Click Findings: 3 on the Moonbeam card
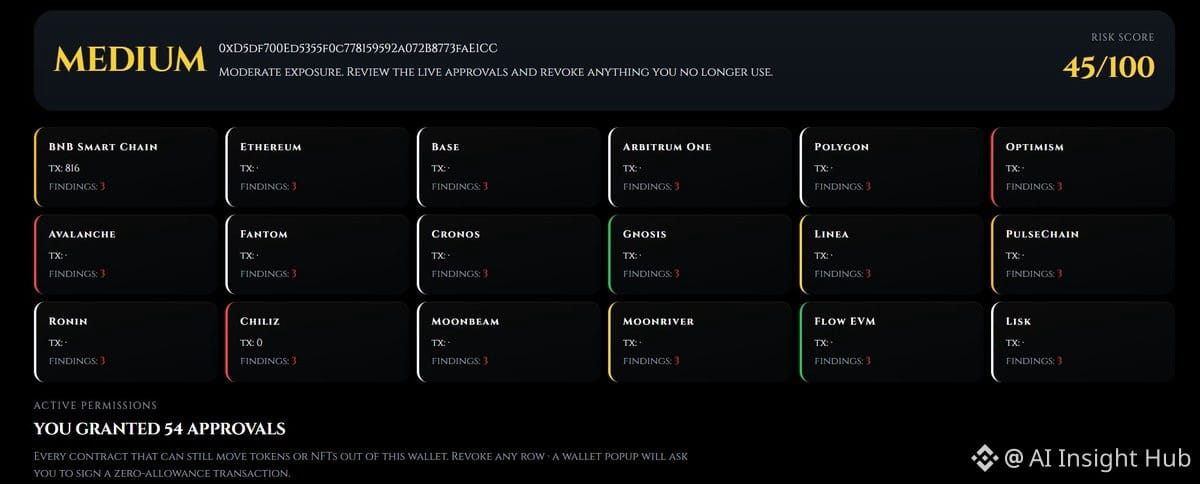This screenshot has width=1200, height=484. coord(460,361)
